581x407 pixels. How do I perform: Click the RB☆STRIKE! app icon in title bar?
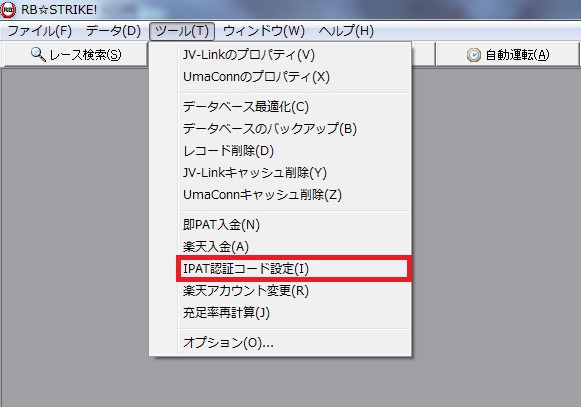tap(8, 10)
